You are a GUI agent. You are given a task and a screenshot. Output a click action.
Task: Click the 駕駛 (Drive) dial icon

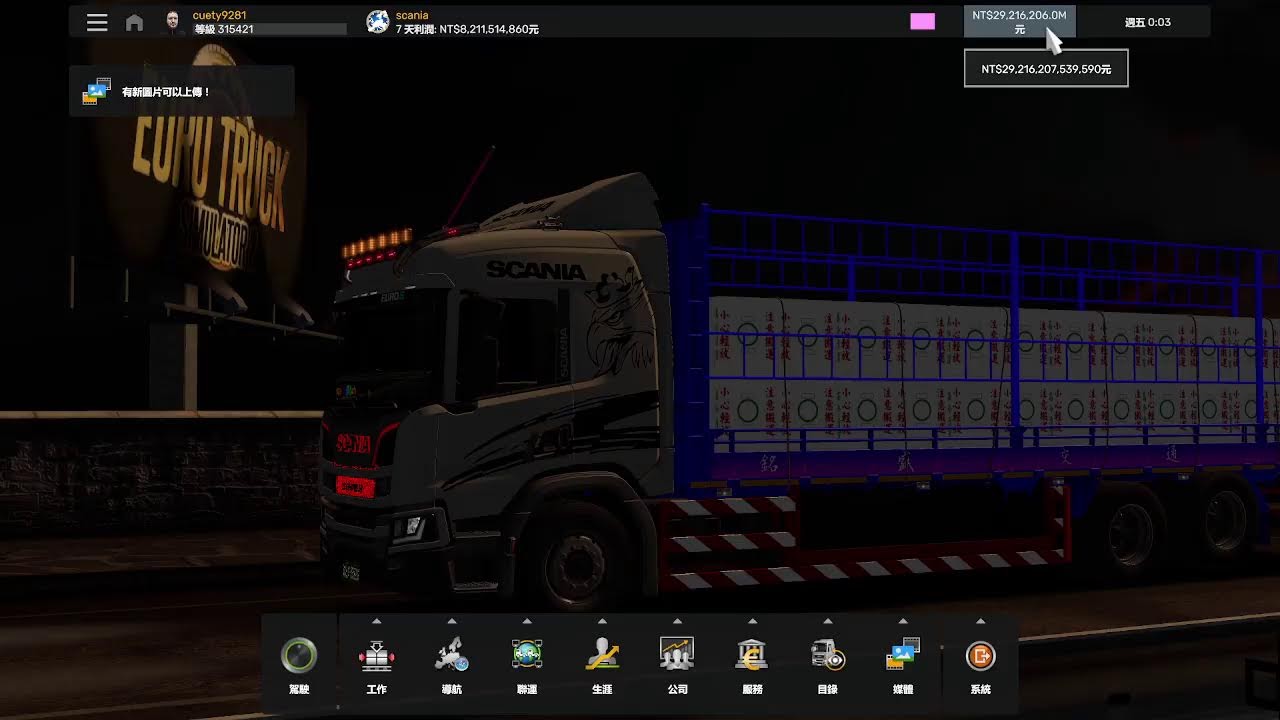tap(299, 656)
